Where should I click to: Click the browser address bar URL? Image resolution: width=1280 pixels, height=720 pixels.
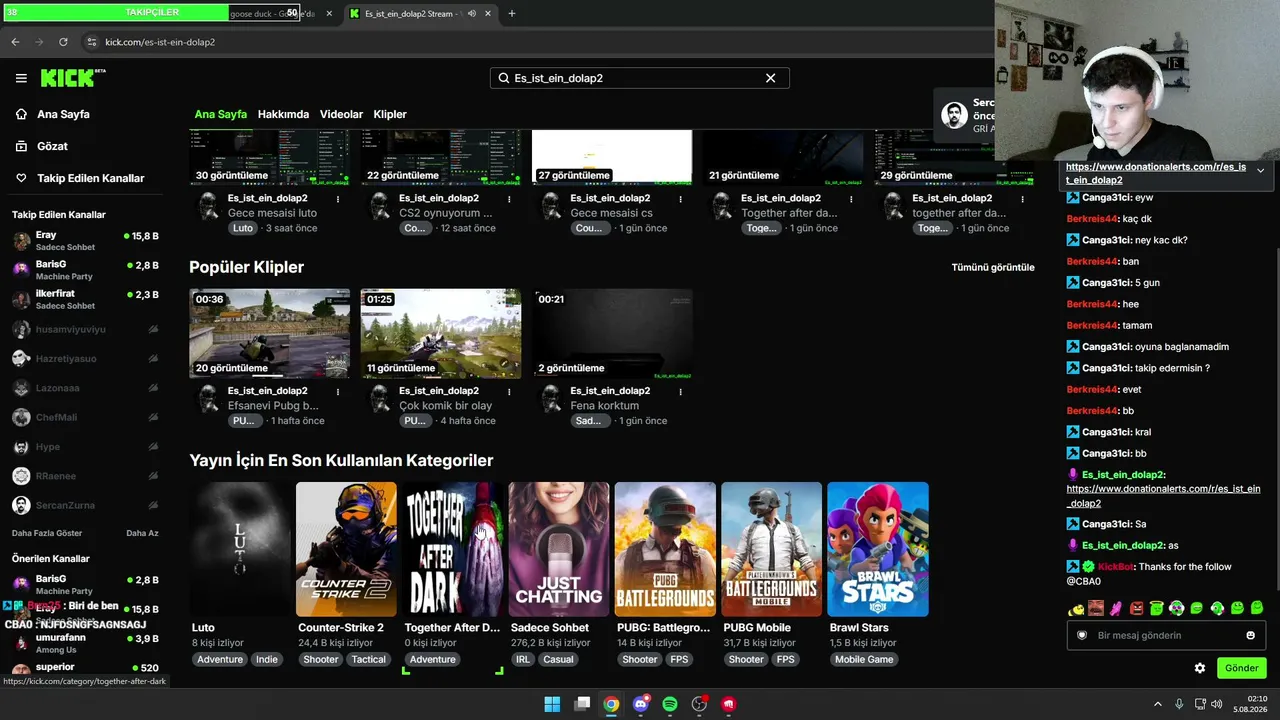tap(160, 42)
